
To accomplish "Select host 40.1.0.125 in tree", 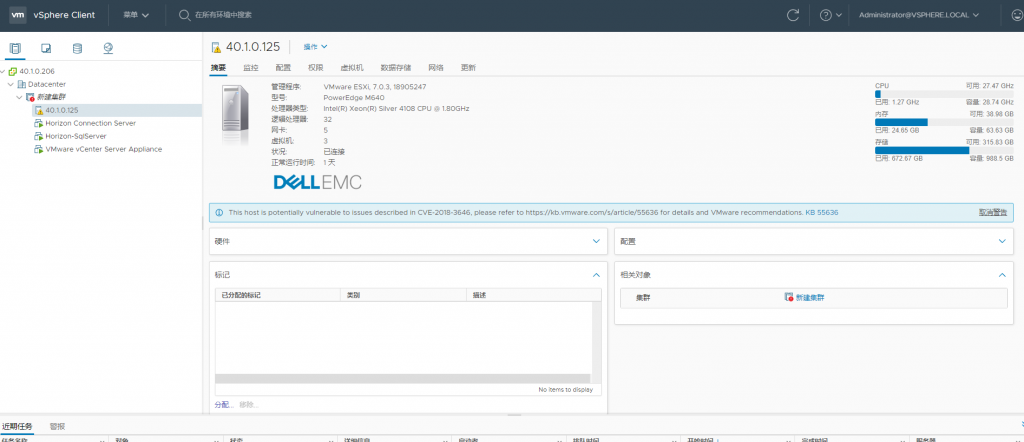I will point(62,110).
